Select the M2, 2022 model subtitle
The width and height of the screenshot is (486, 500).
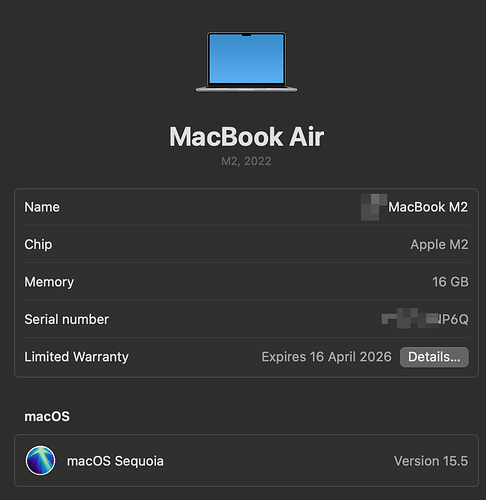[246, 161]
